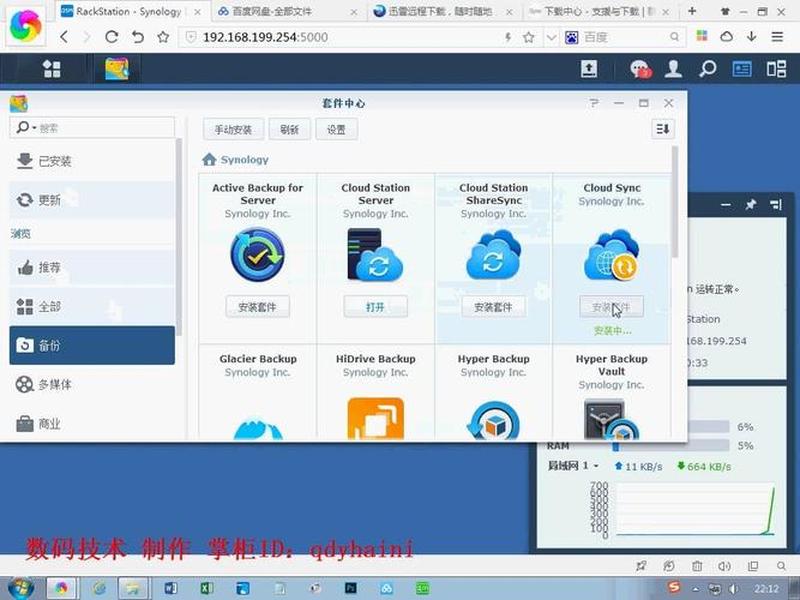The height and width of the screenshot is (600, 800).
Task: Open Cloud Station Server with 打开 button
Action: [x=376, y=307]
